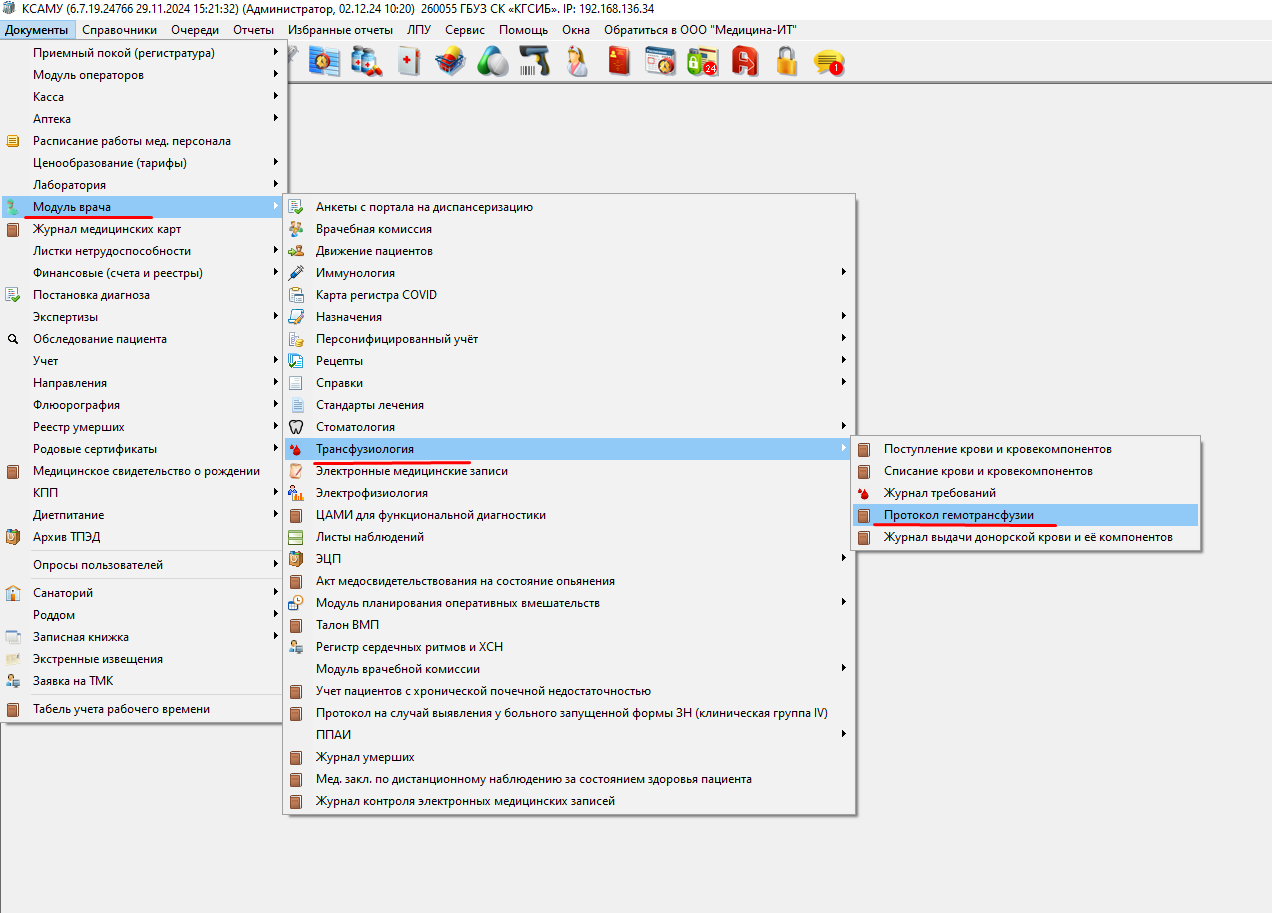
Task: Open Журнал медицинских карт
Action: coord(107,229)
